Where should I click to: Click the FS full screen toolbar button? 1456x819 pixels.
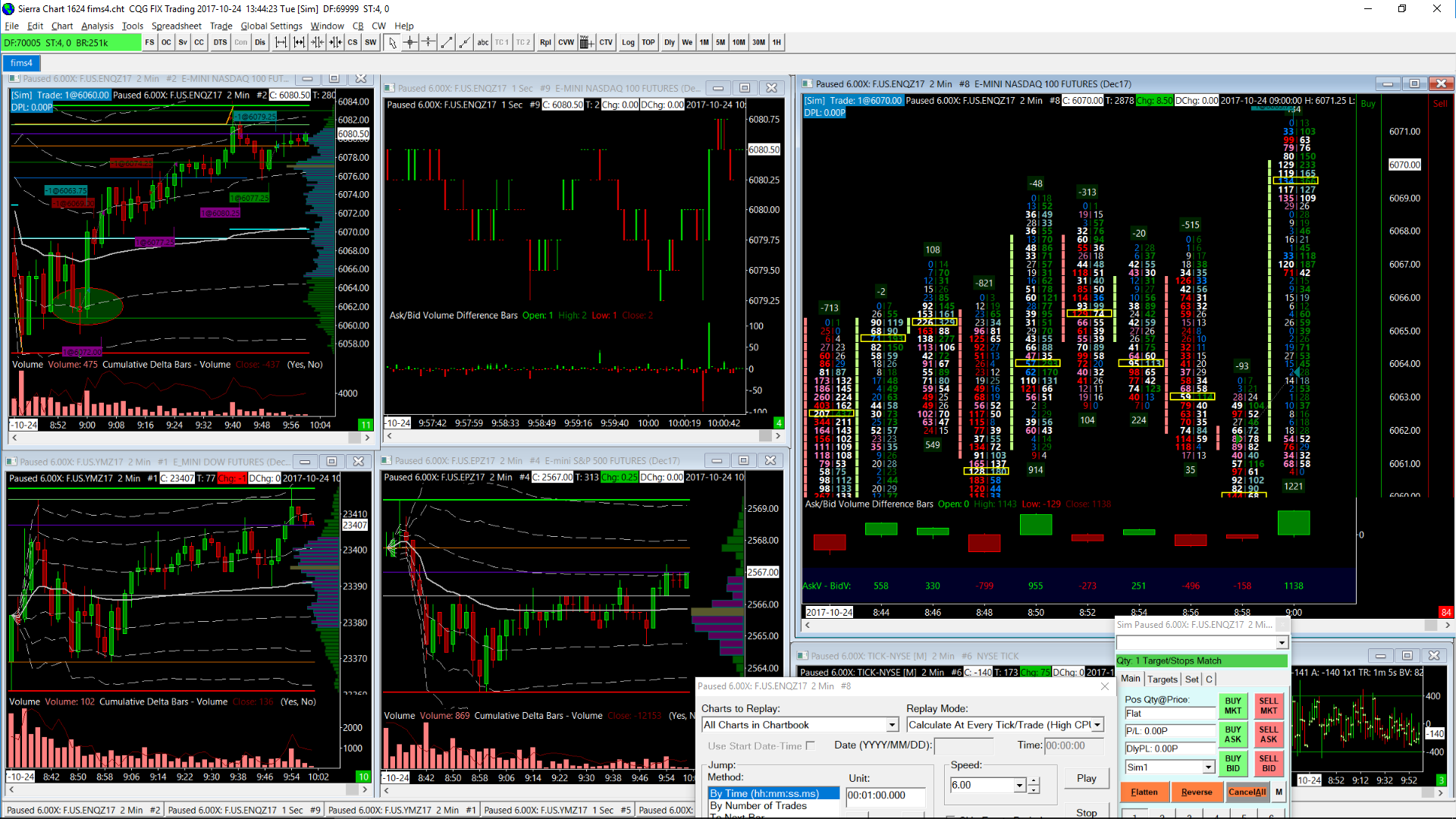[149, 42]
